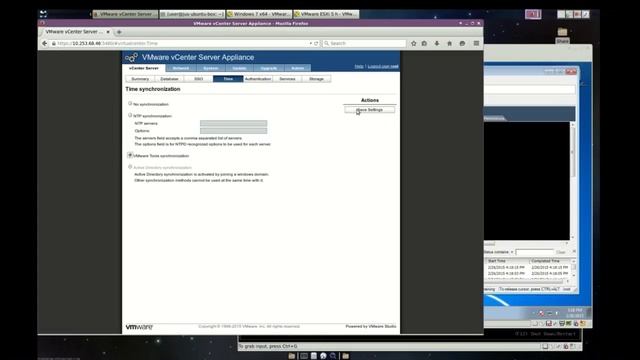Click red alert tray icon in Windows taskbar

[x=541, y=313]
